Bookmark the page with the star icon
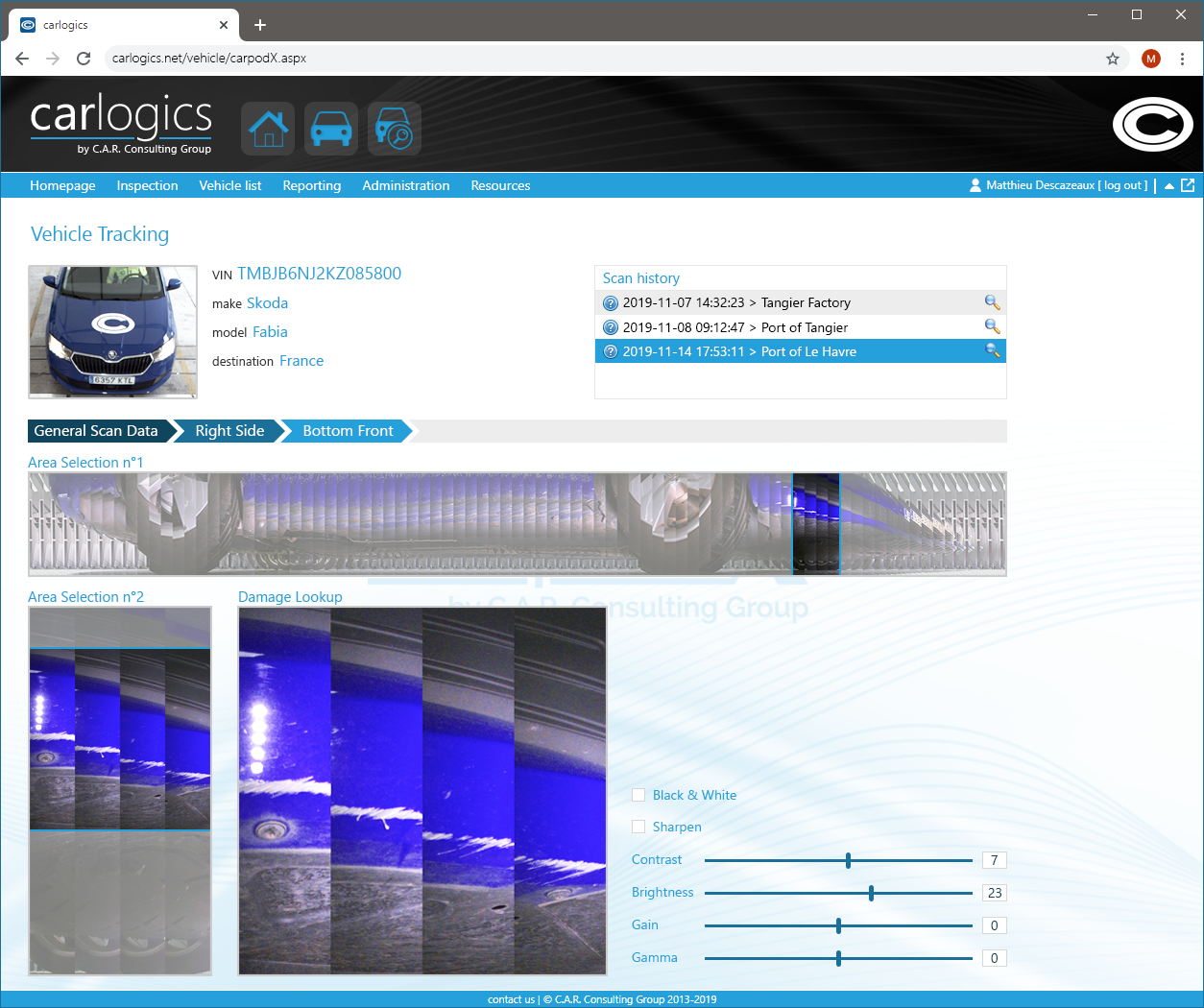This screenshot has height=1008, width=1204. click(x=1113, y=59)
